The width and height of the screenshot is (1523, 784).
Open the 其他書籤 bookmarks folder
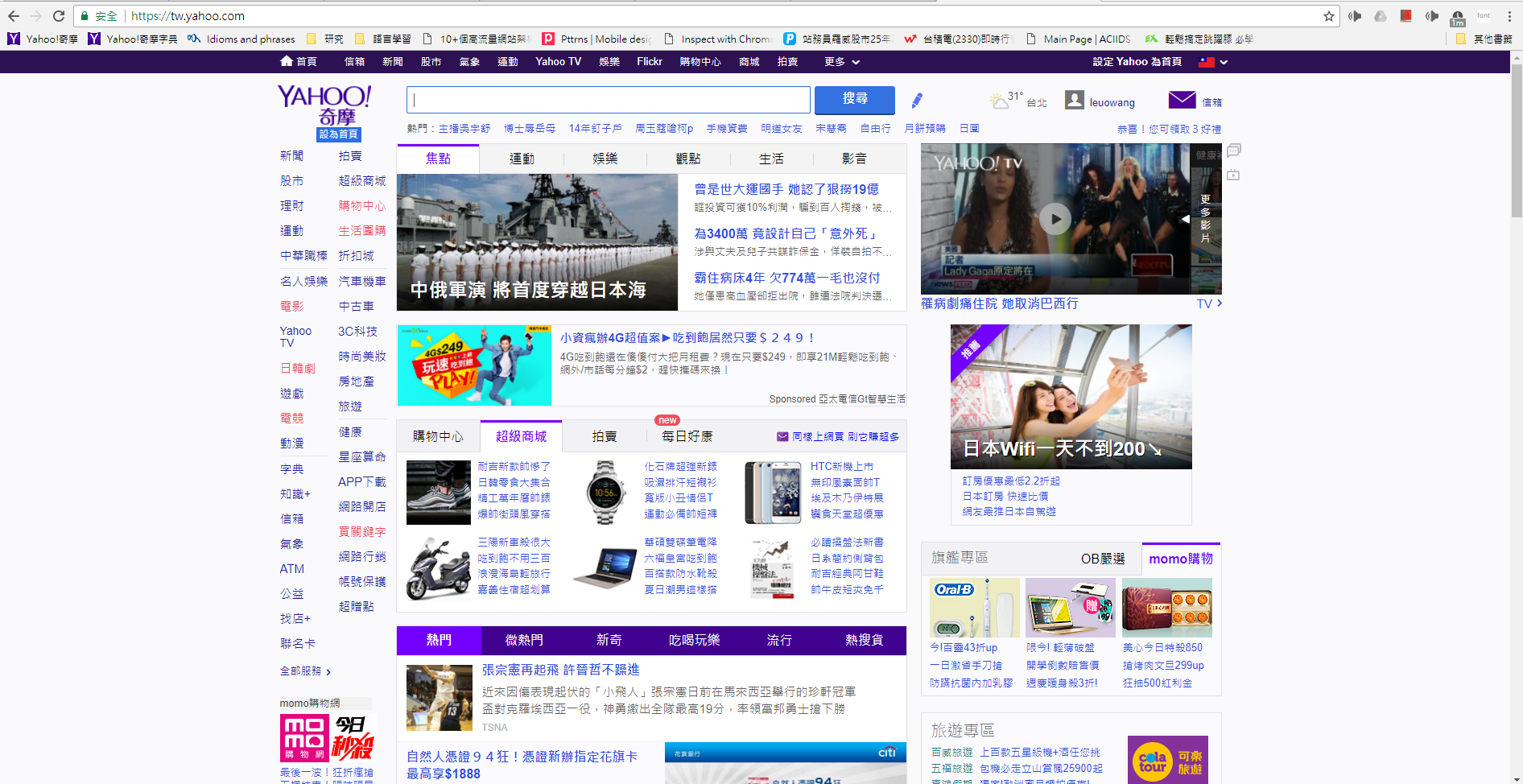[1484, 39]
